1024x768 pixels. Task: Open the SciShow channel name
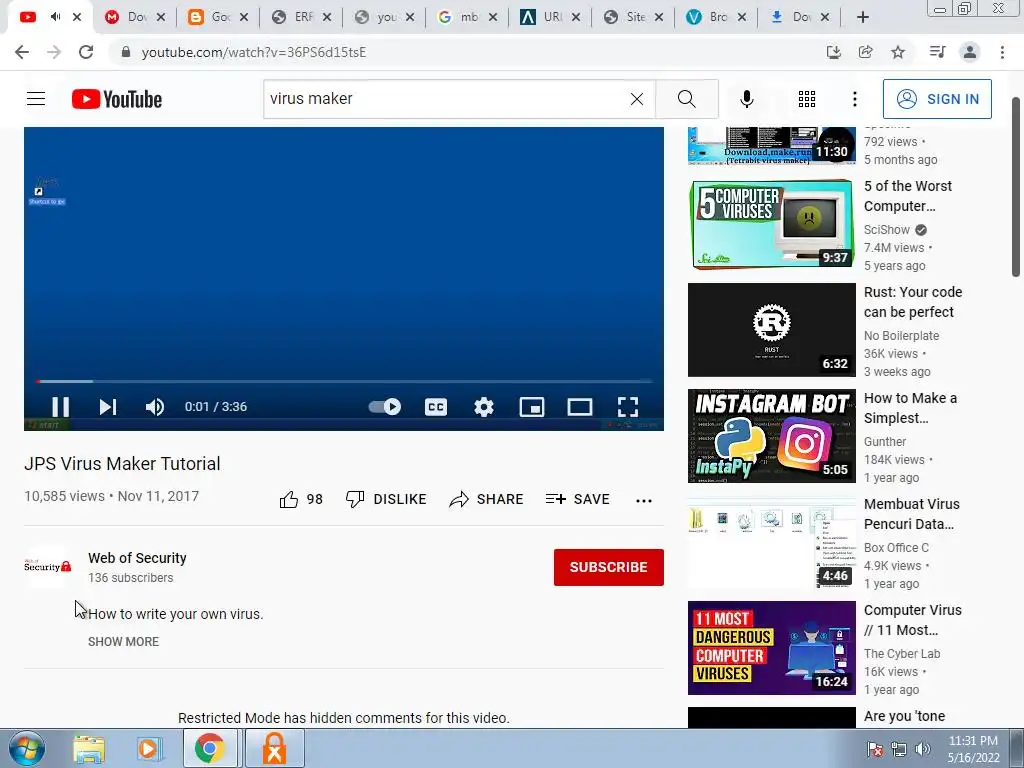887,230
